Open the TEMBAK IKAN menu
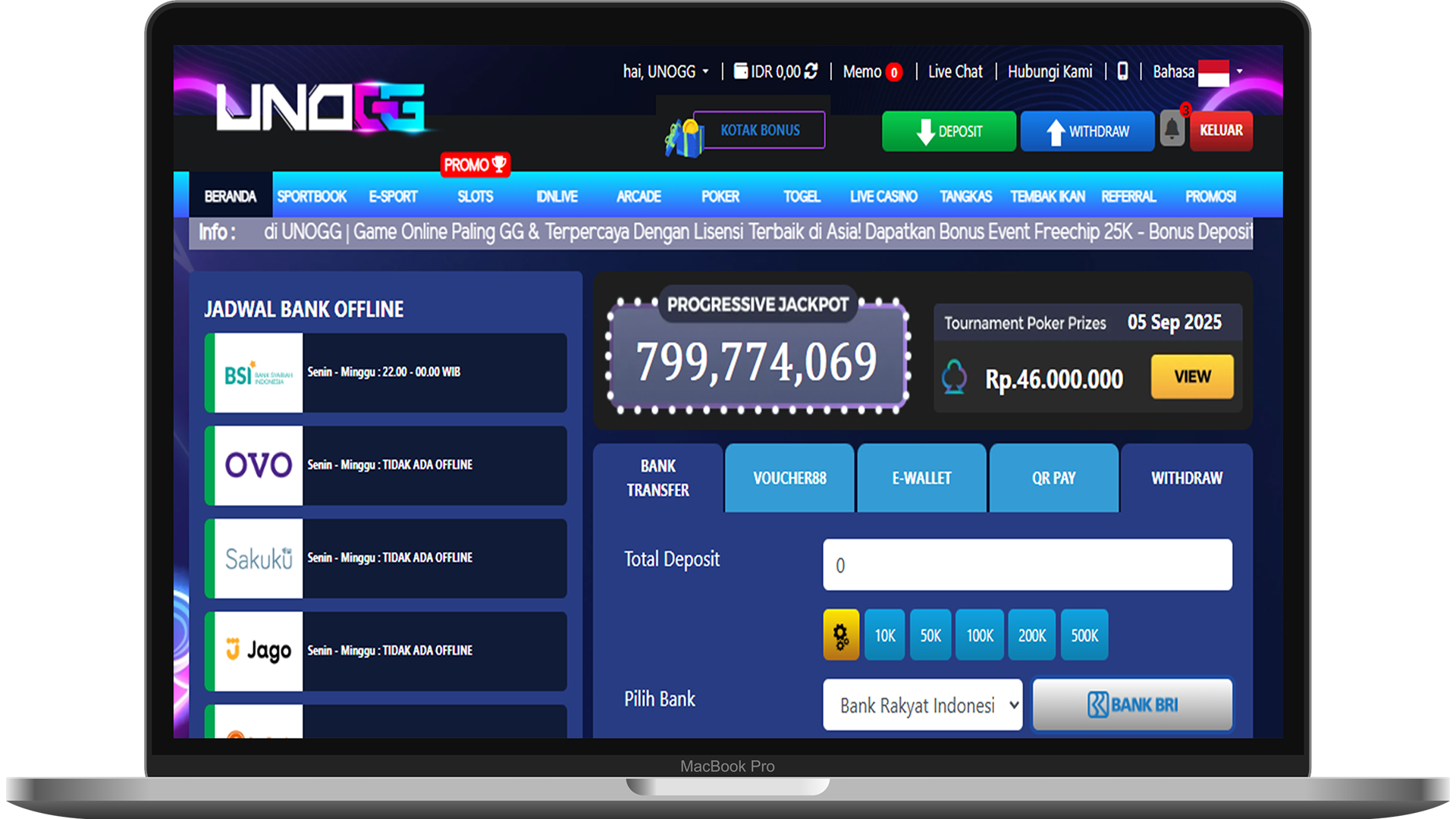The image size is (1456, 819). point(1047,196)
